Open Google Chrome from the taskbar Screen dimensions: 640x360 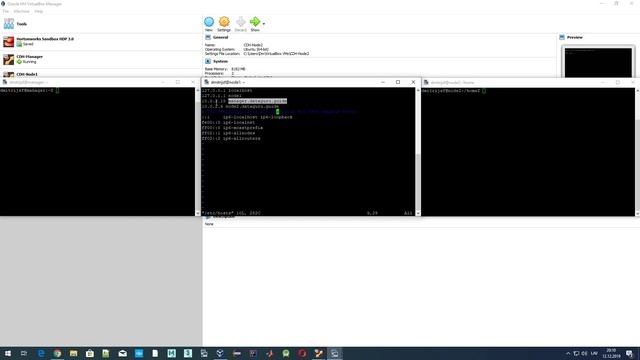point(57,353)
